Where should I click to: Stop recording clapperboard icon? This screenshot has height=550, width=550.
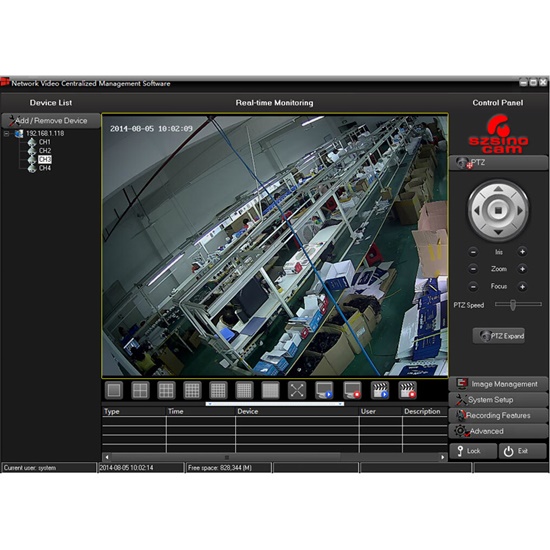pyautogui.click(x=408, y=390)
